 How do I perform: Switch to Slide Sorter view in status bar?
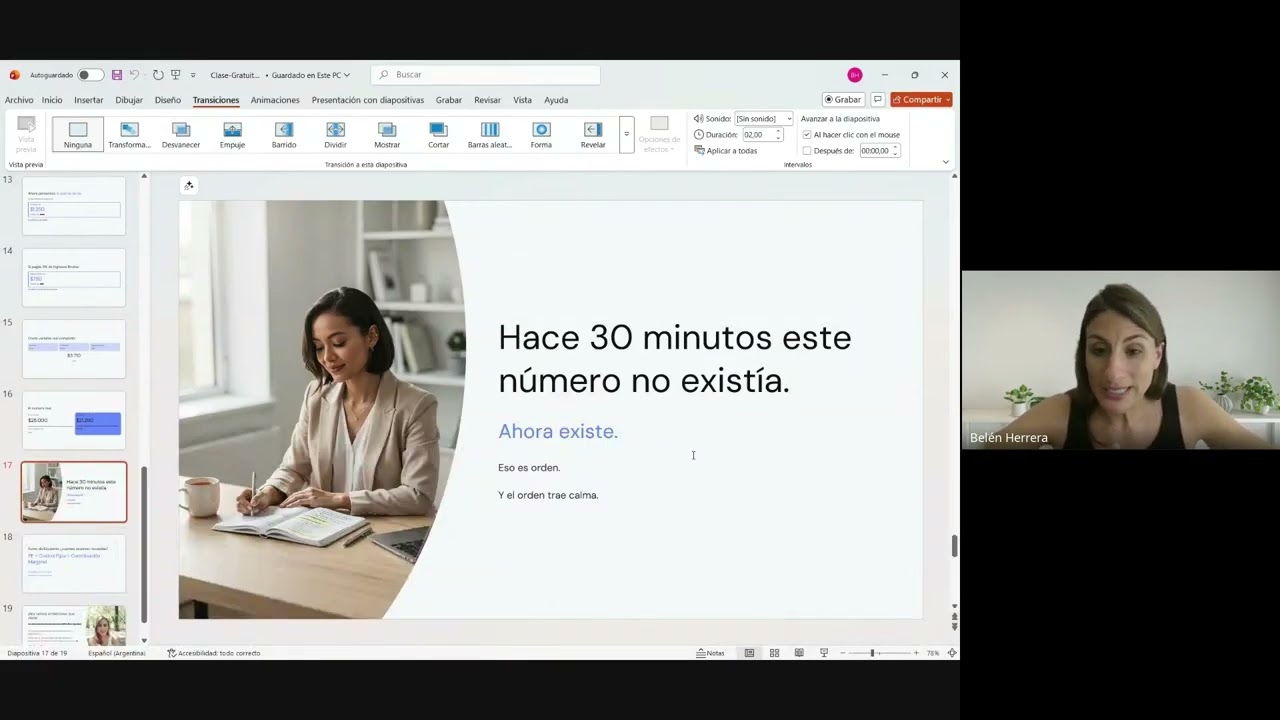pyautogui.click(x=774, y=653)
